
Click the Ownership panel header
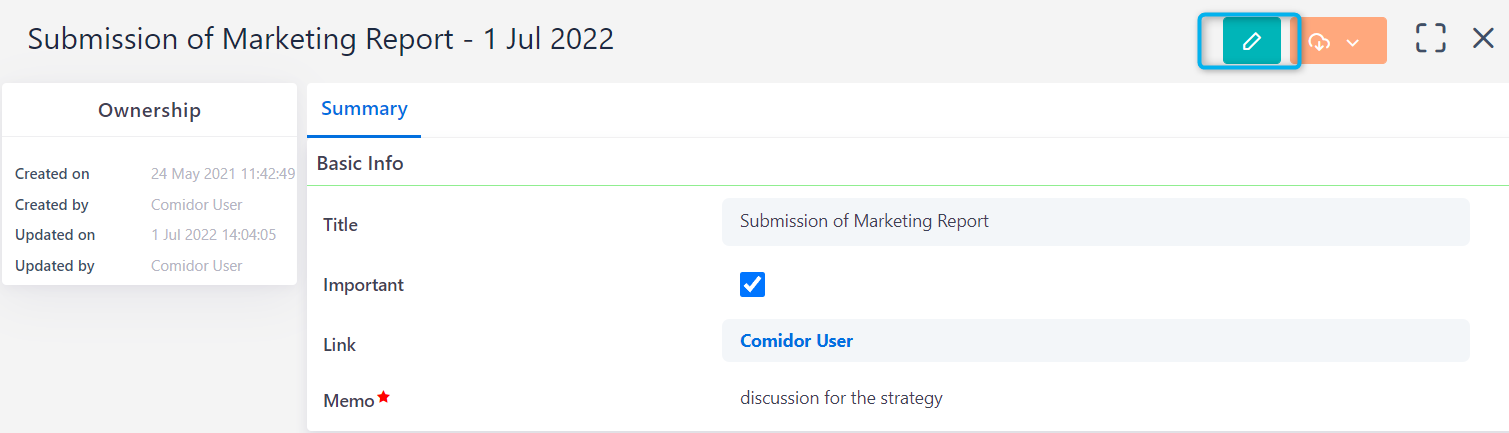click(149, 110)
